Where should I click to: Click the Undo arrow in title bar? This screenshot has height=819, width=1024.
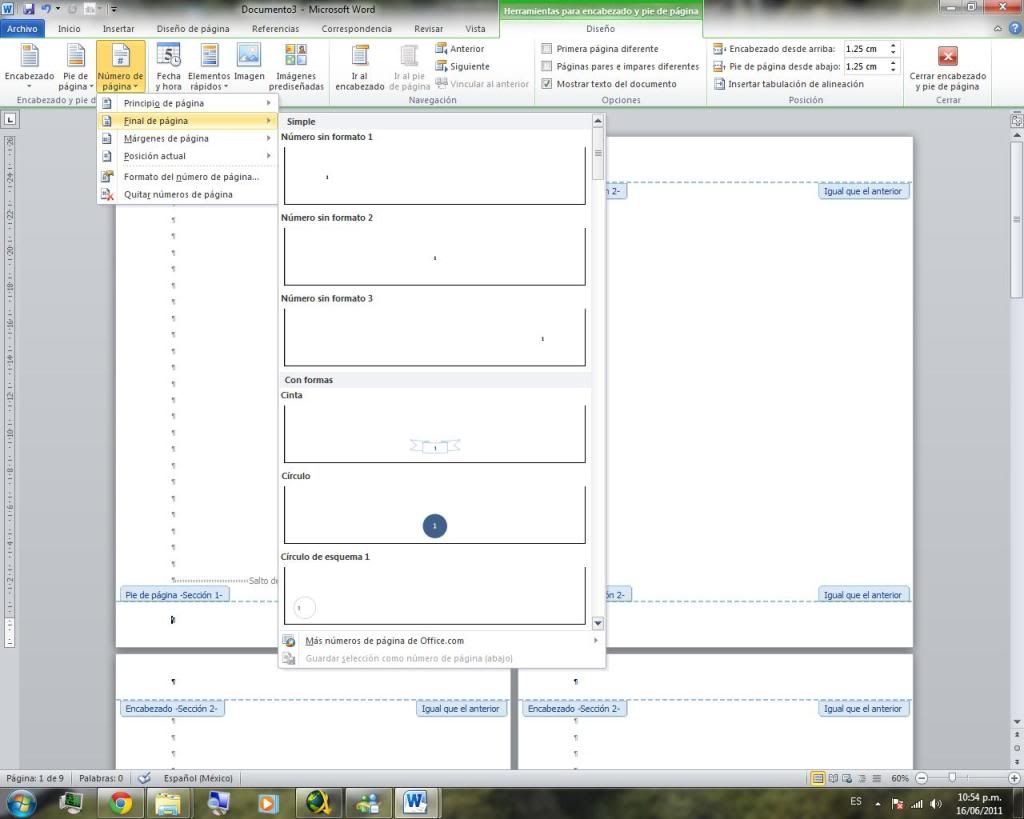(x=46, y=9)
